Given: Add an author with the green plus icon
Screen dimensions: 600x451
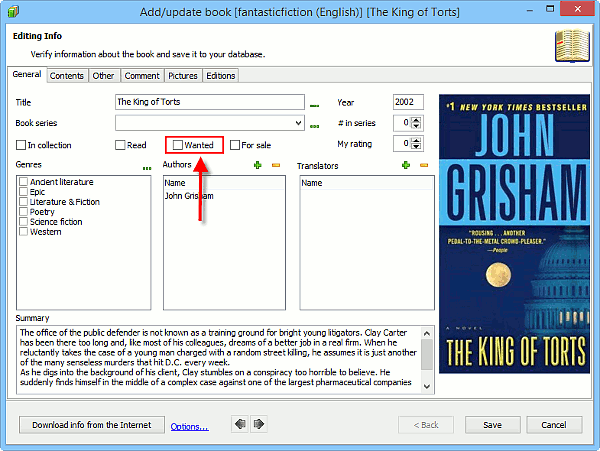Looking at the screenshot, I should 258,165.
